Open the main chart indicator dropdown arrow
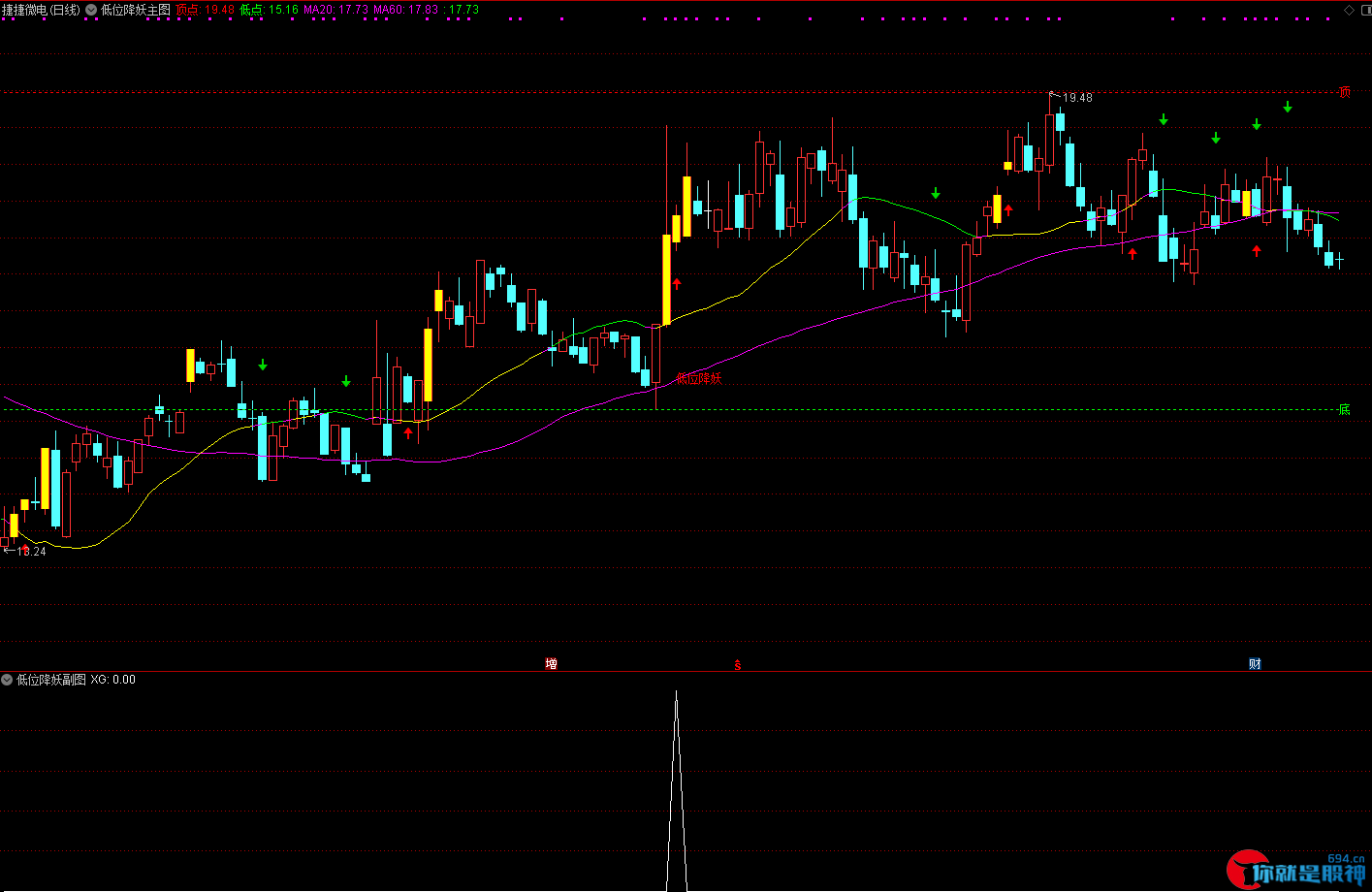This screenshot has height=892, width=1372. [x=91, y=10]
